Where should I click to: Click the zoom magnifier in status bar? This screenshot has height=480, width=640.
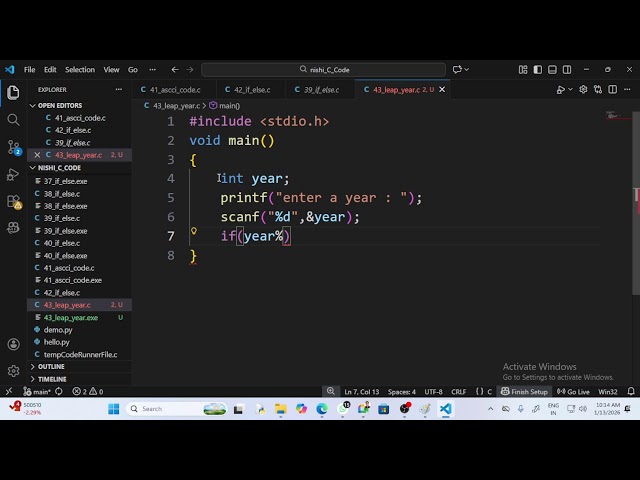[331, 391]
